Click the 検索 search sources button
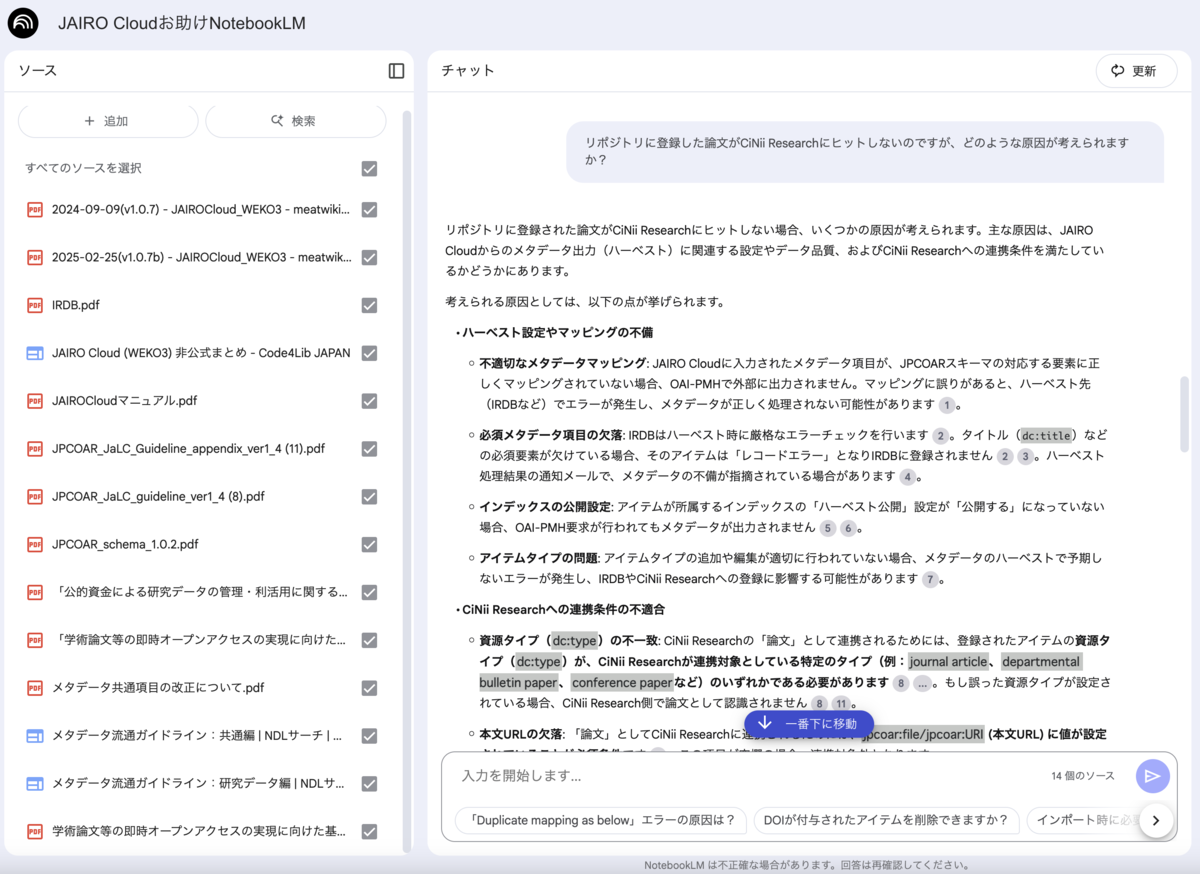1200x874 pixels. (296, 121)
